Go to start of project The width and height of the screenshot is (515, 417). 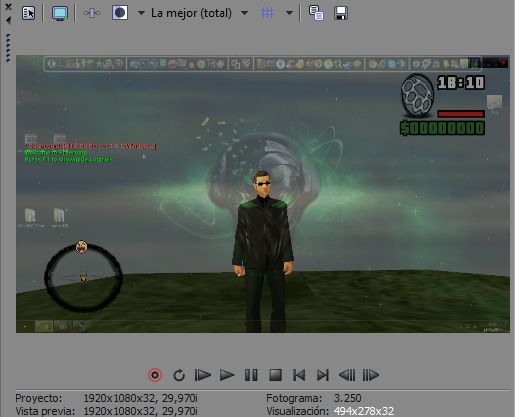click(x=299, y=375)
